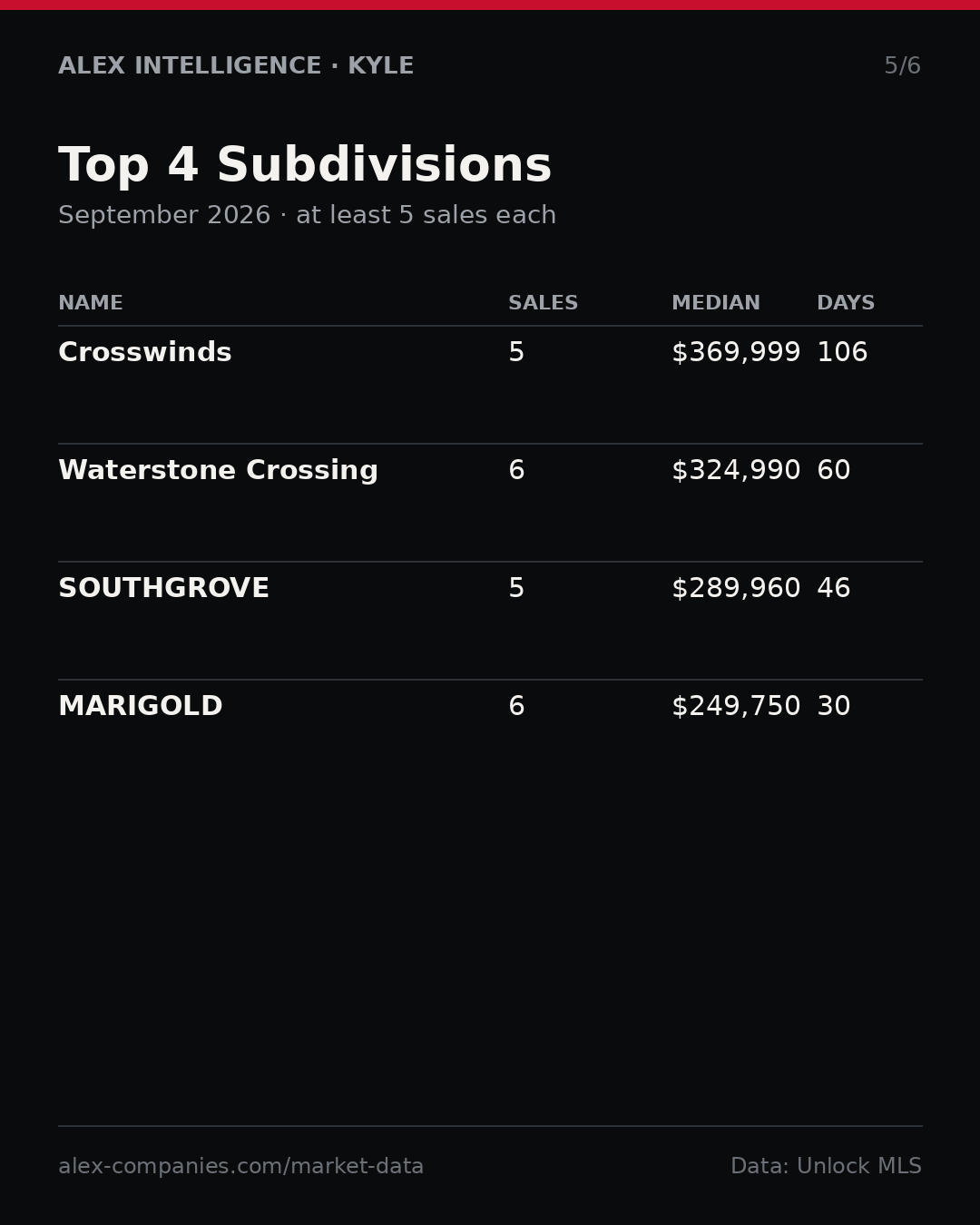This screenshot has width=980, height=1225.
Task: Click the NAME column header
Action: click(x=91, y=304)
